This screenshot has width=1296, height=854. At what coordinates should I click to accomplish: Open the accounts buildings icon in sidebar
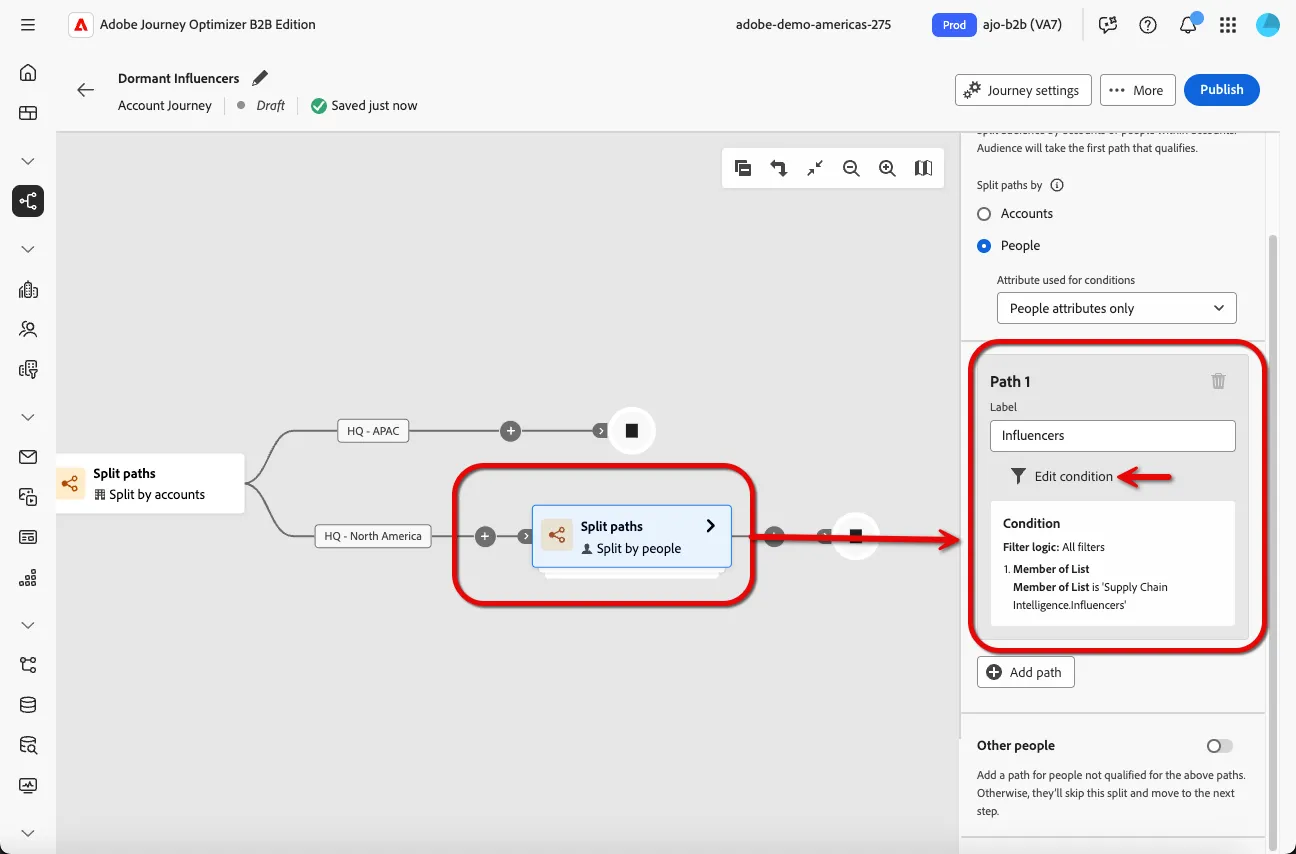28,290
